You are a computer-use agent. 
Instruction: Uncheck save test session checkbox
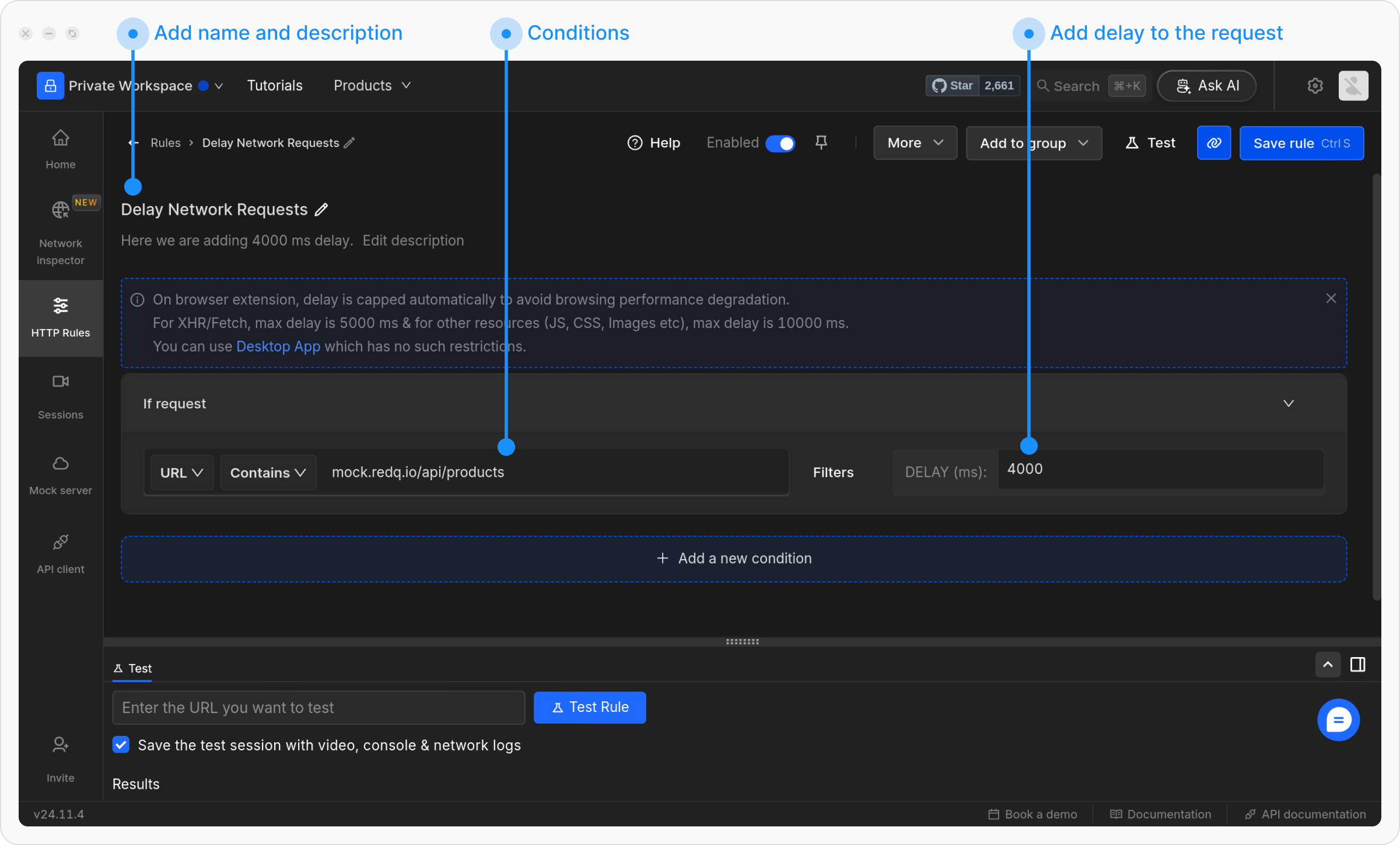pos(121,745)
